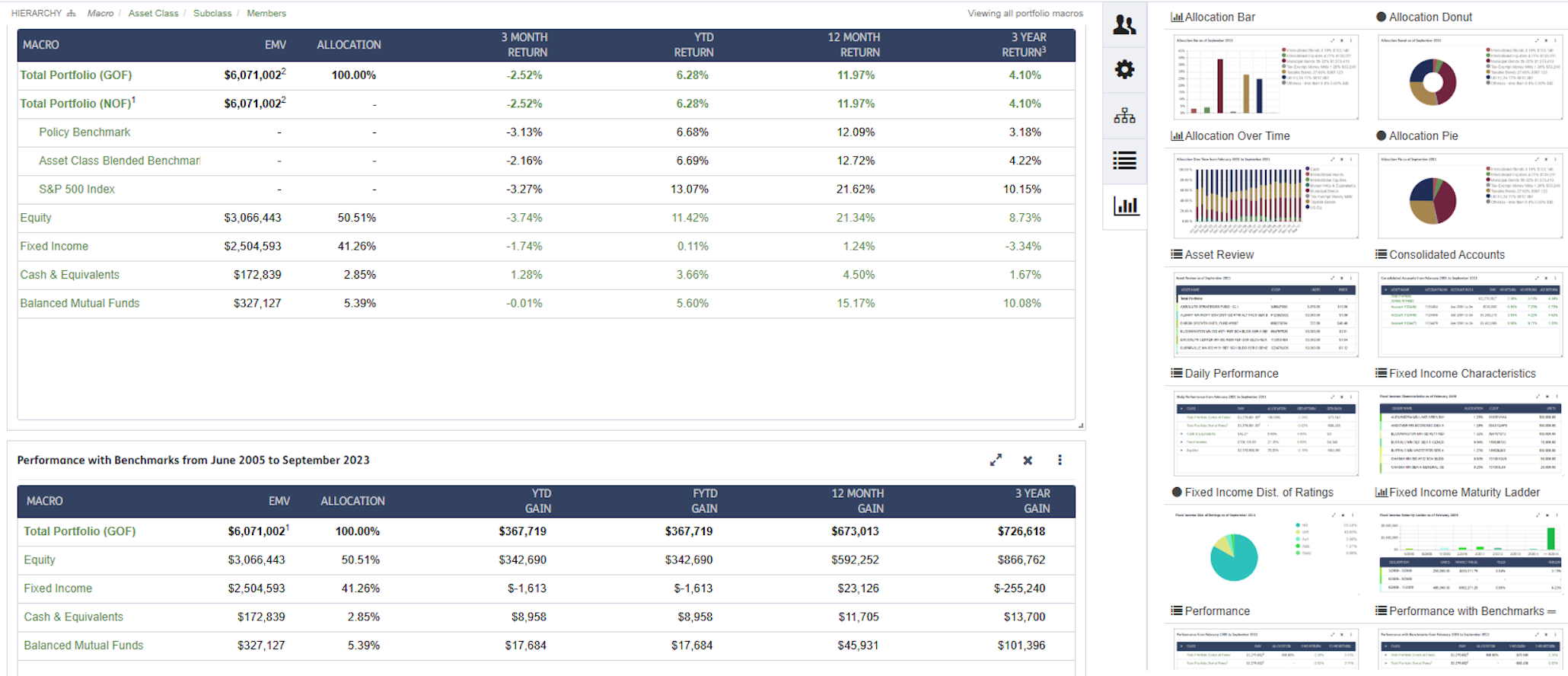Open the users/clients sidebar icon

point(1124,25)
